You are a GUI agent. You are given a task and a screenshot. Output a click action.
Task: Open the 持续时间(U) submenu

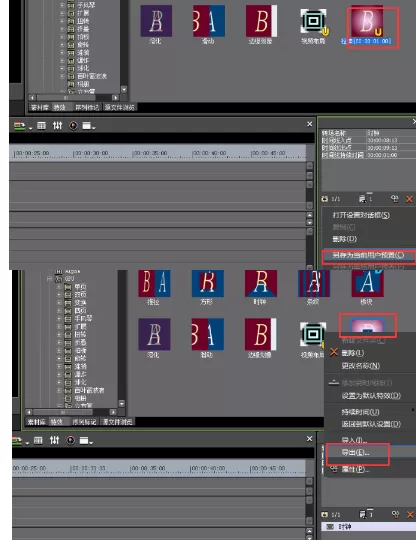360,412
